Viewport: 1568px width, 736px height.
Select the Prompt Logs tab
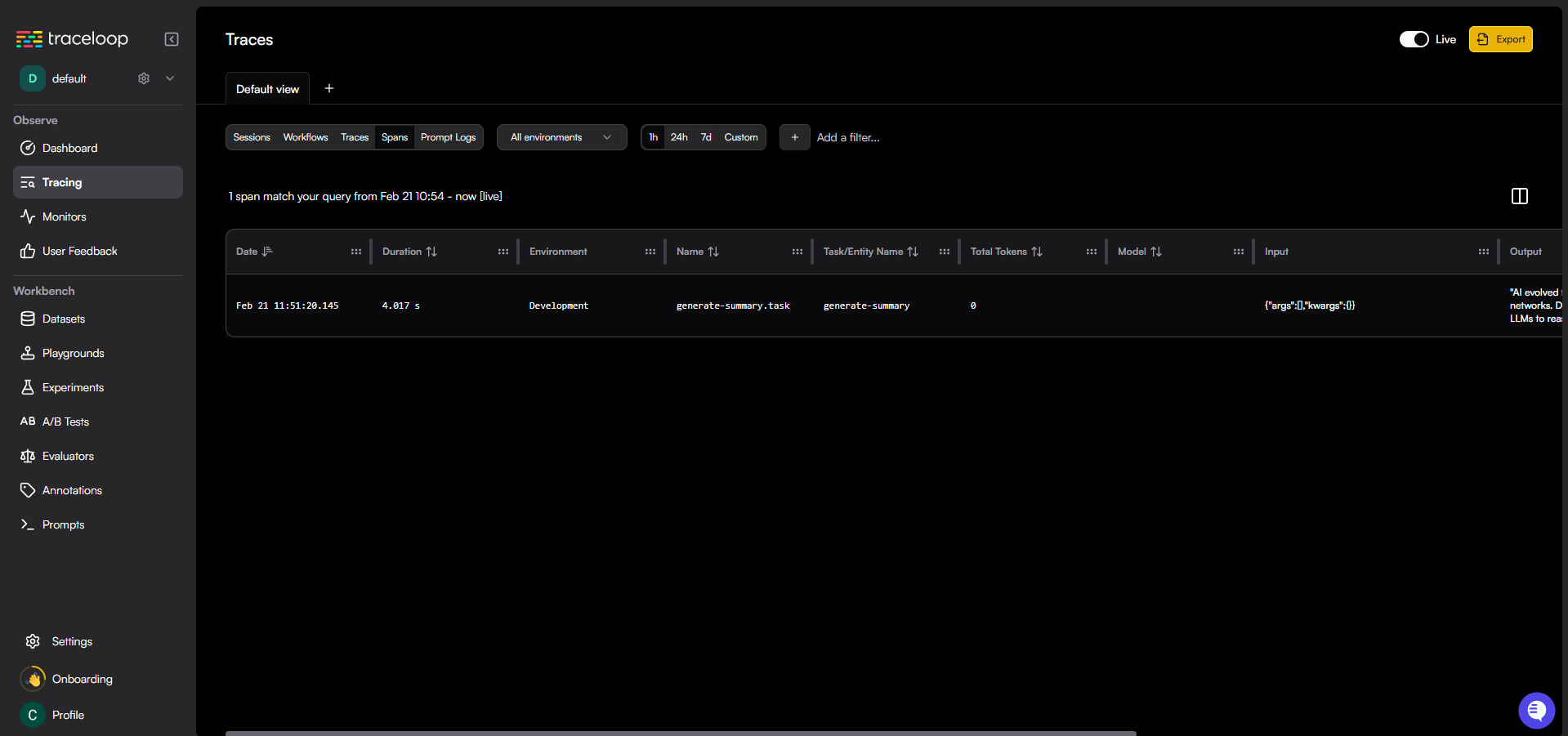(448, 137)
